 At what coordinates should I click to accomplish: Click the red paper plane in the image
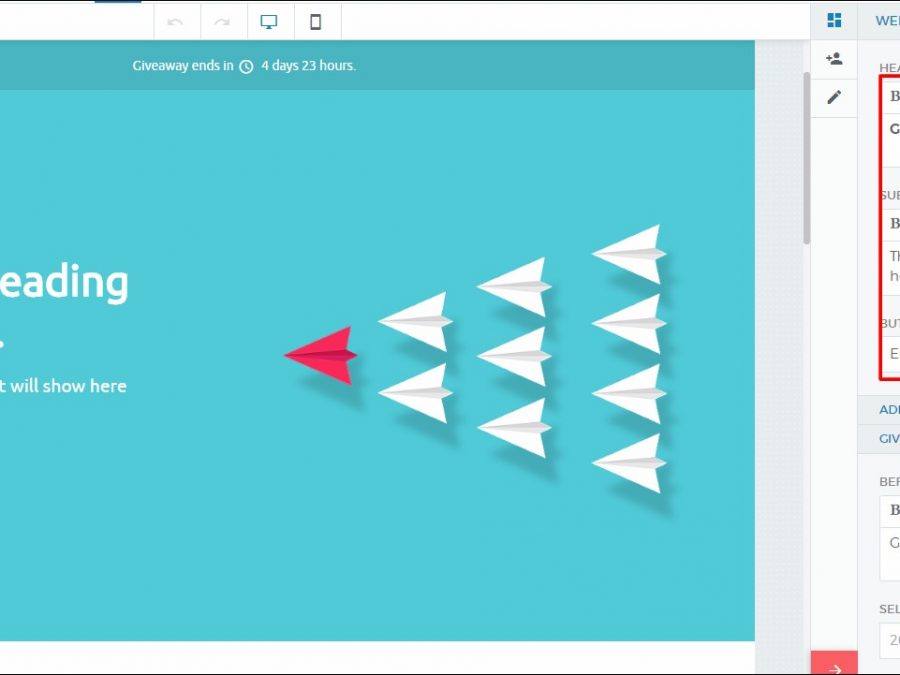321,355
